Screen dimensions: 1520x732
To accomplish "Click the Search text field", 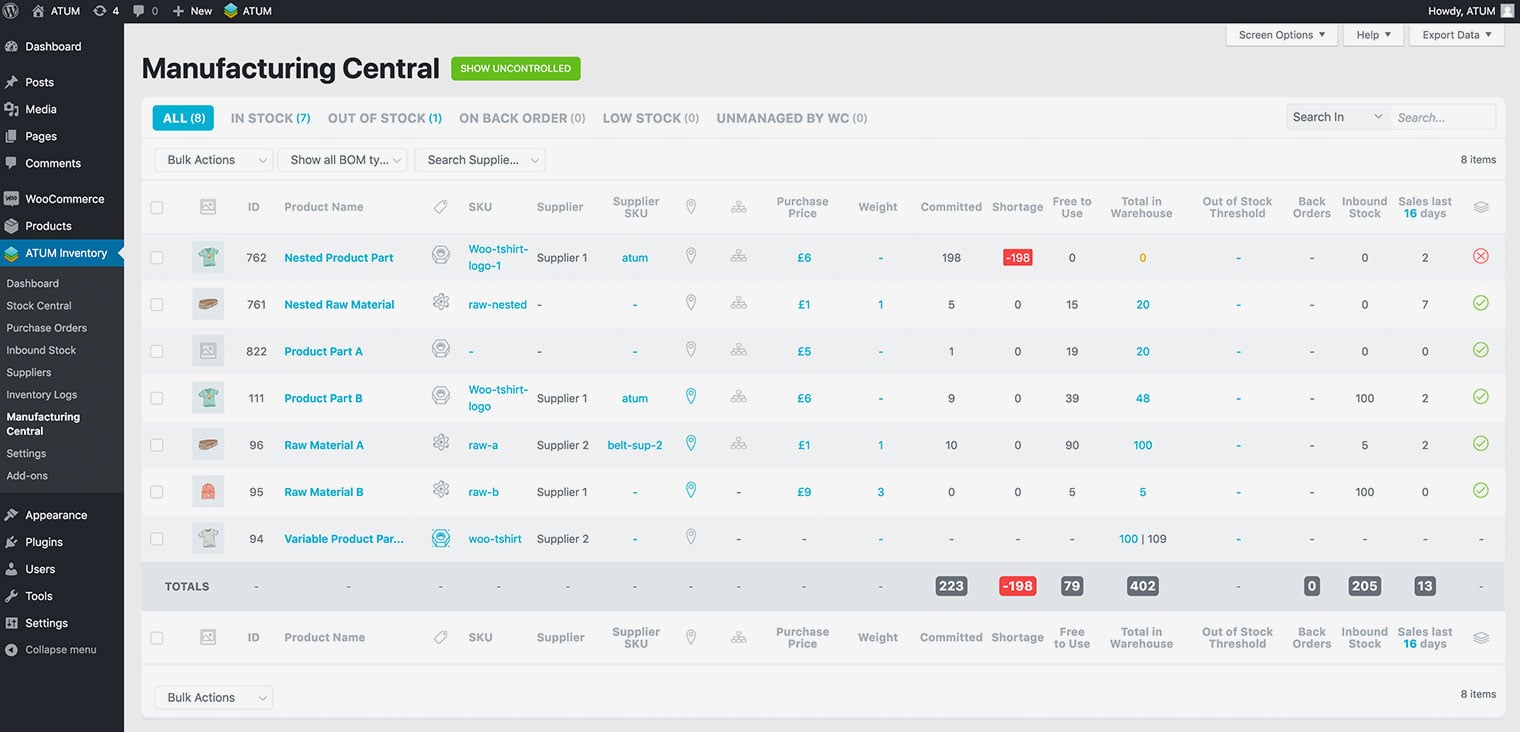I will pyautogui.click(x=1441, y=117).
